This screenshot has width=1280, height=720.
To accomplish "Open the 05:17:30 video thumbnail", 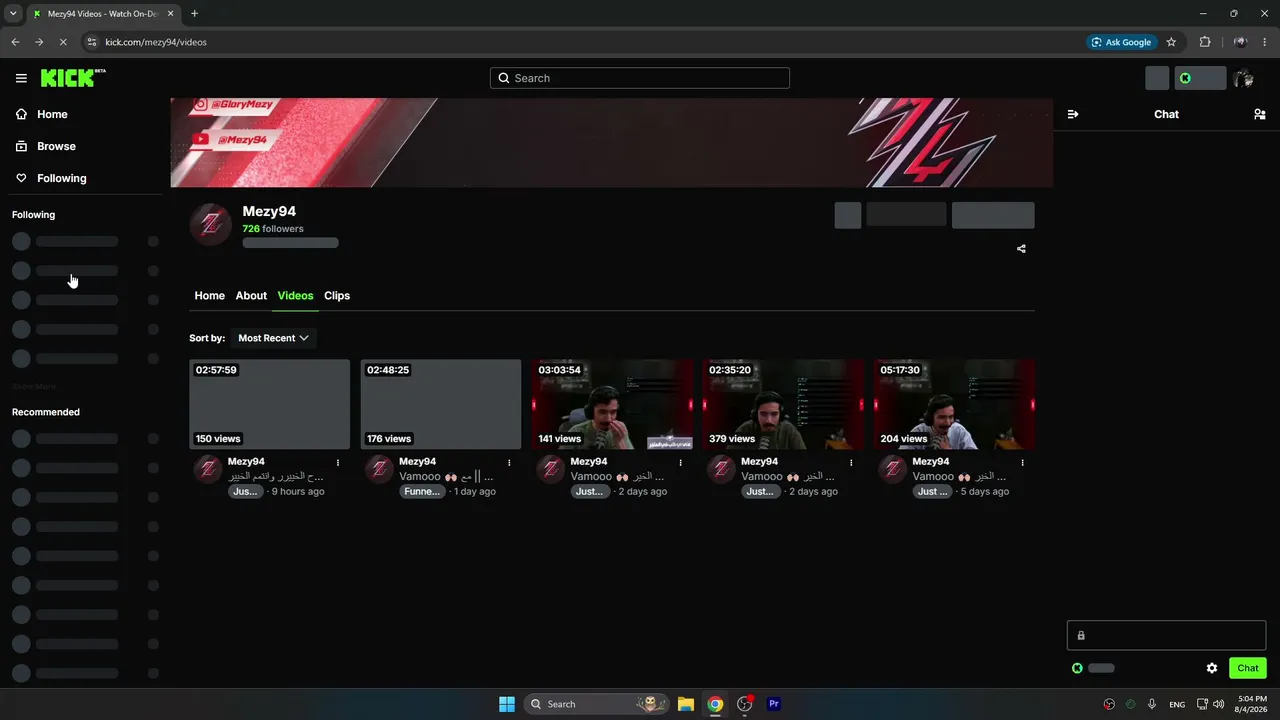I will click(x=954, y=404).
